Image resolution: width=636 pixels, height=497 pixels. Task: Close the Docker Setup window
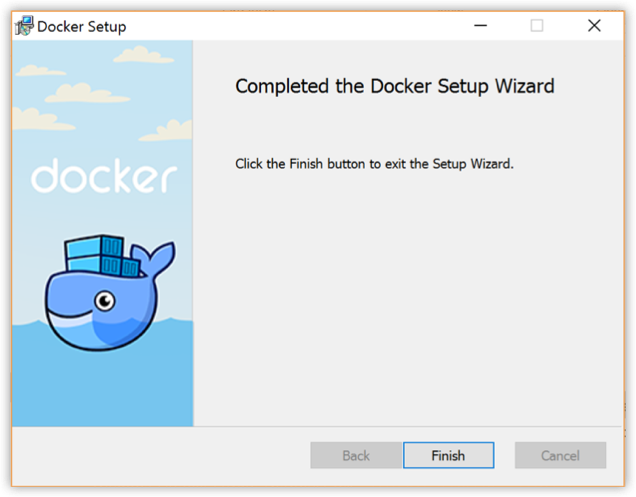pyautogui.click(x=594, y=26)
